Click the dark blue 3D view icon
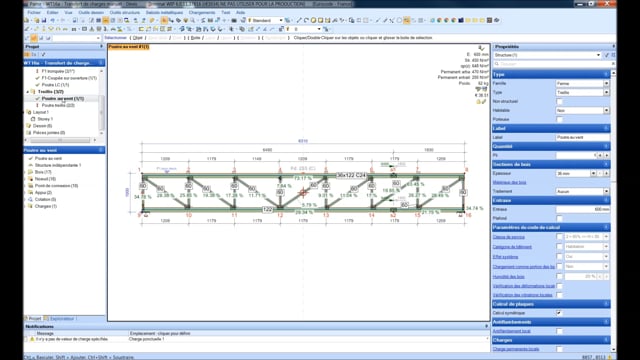640x360 pixels. [x=461, y=20]
